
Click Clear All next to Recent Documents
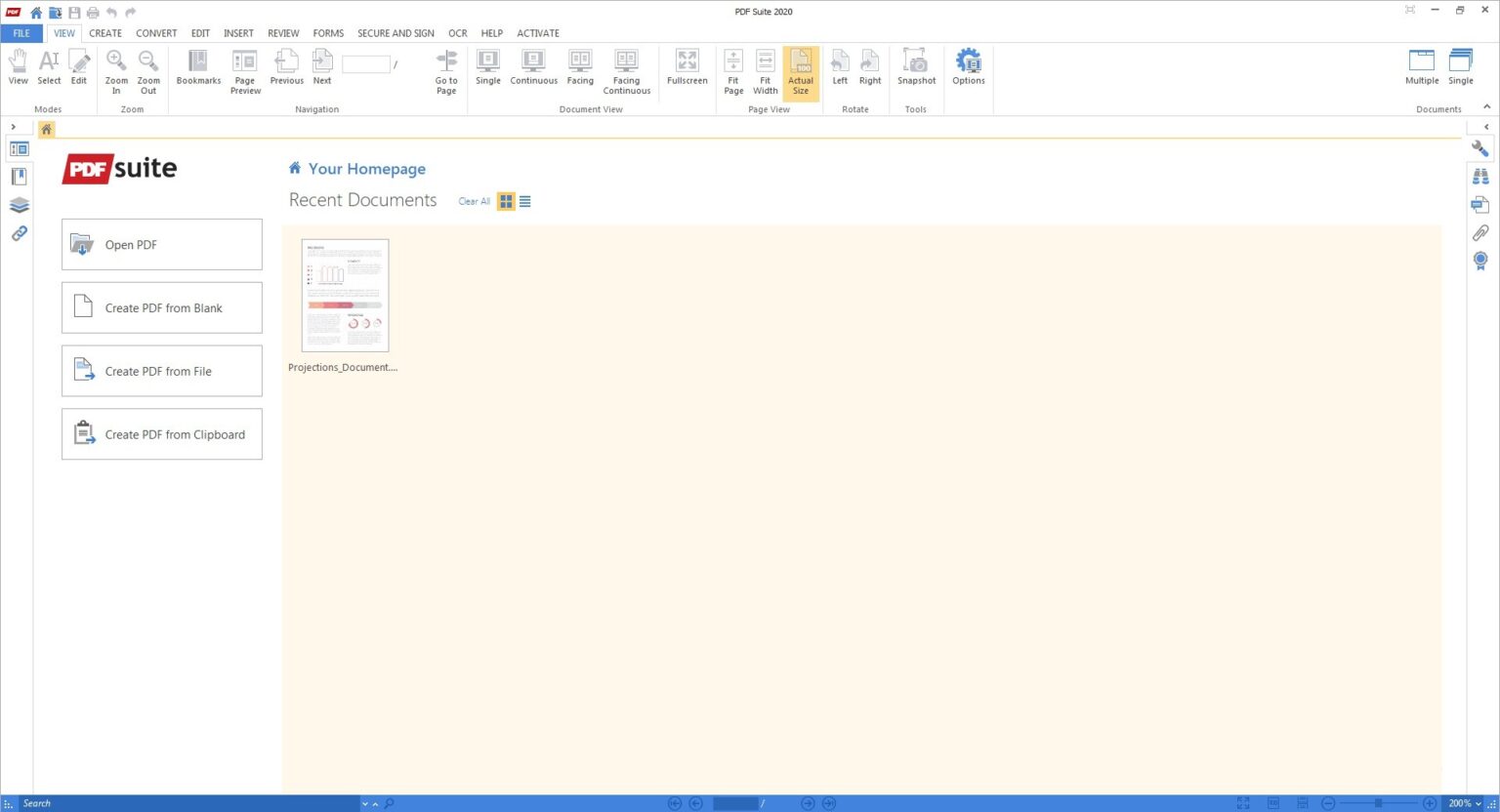tap(474, 201)
